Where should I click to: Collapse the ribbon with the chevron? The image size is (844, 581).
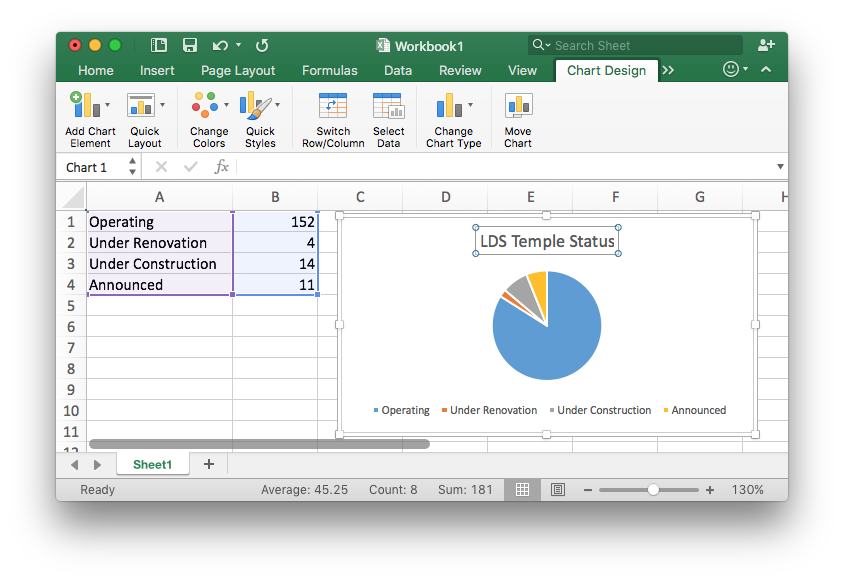[x=766, y=70]
